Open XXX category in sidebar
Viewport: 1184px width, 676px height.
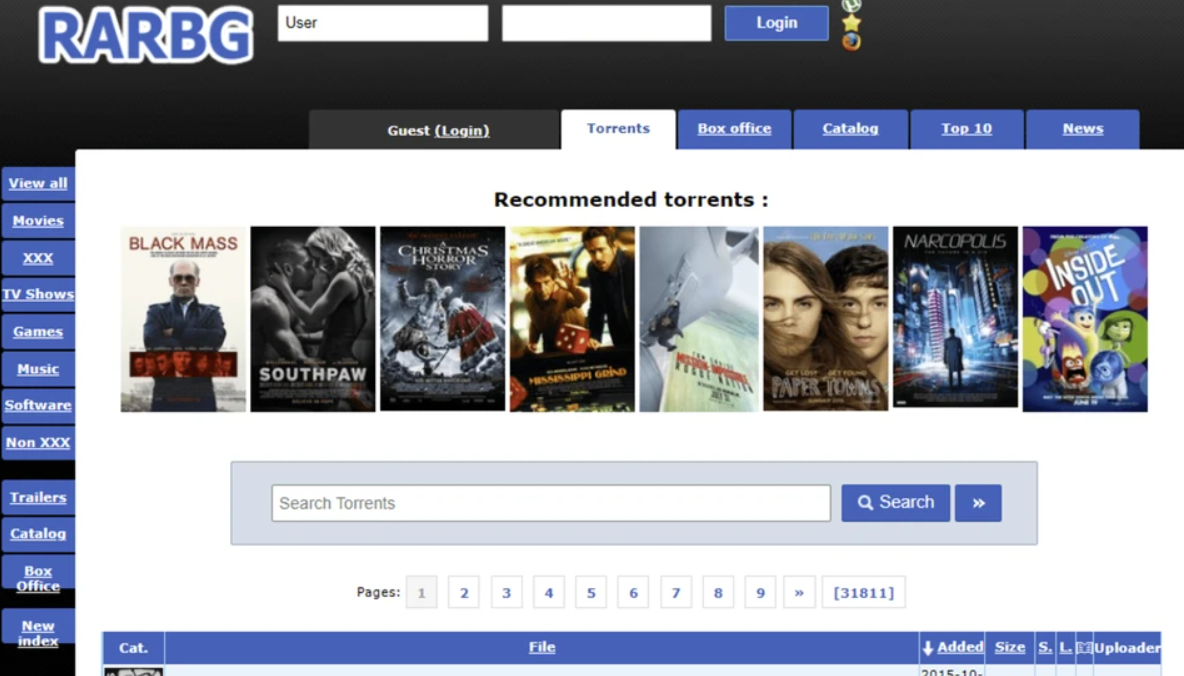coord(38,258)
